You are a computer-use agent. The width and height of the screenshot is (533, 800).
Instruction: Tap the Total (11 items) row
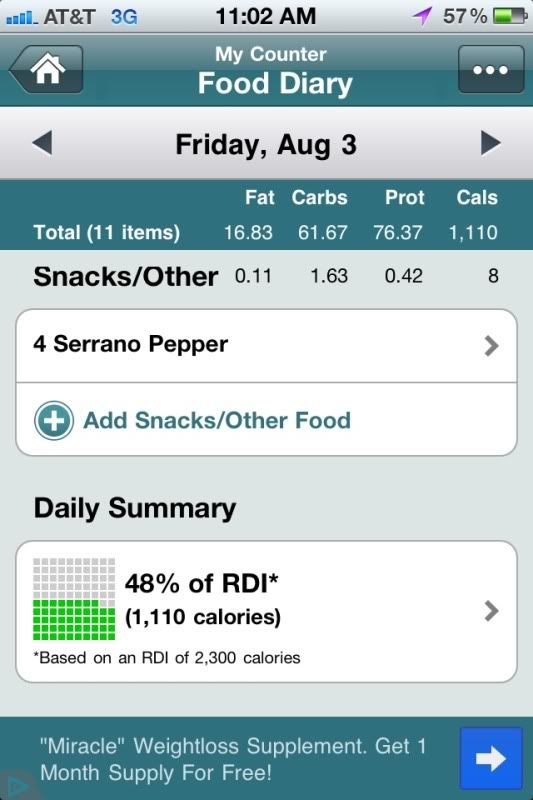(266, 233)
